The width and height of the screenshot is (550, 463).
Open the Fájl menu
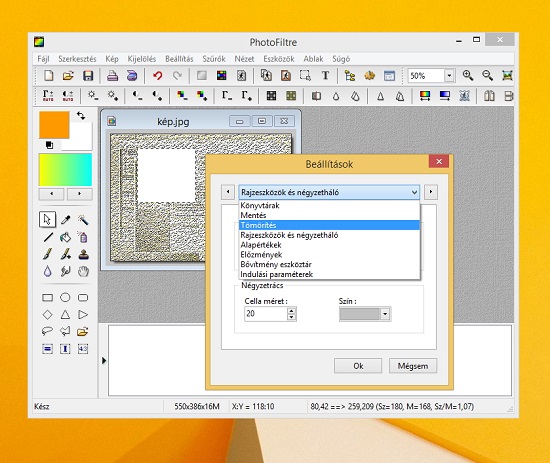pos(43,59)
